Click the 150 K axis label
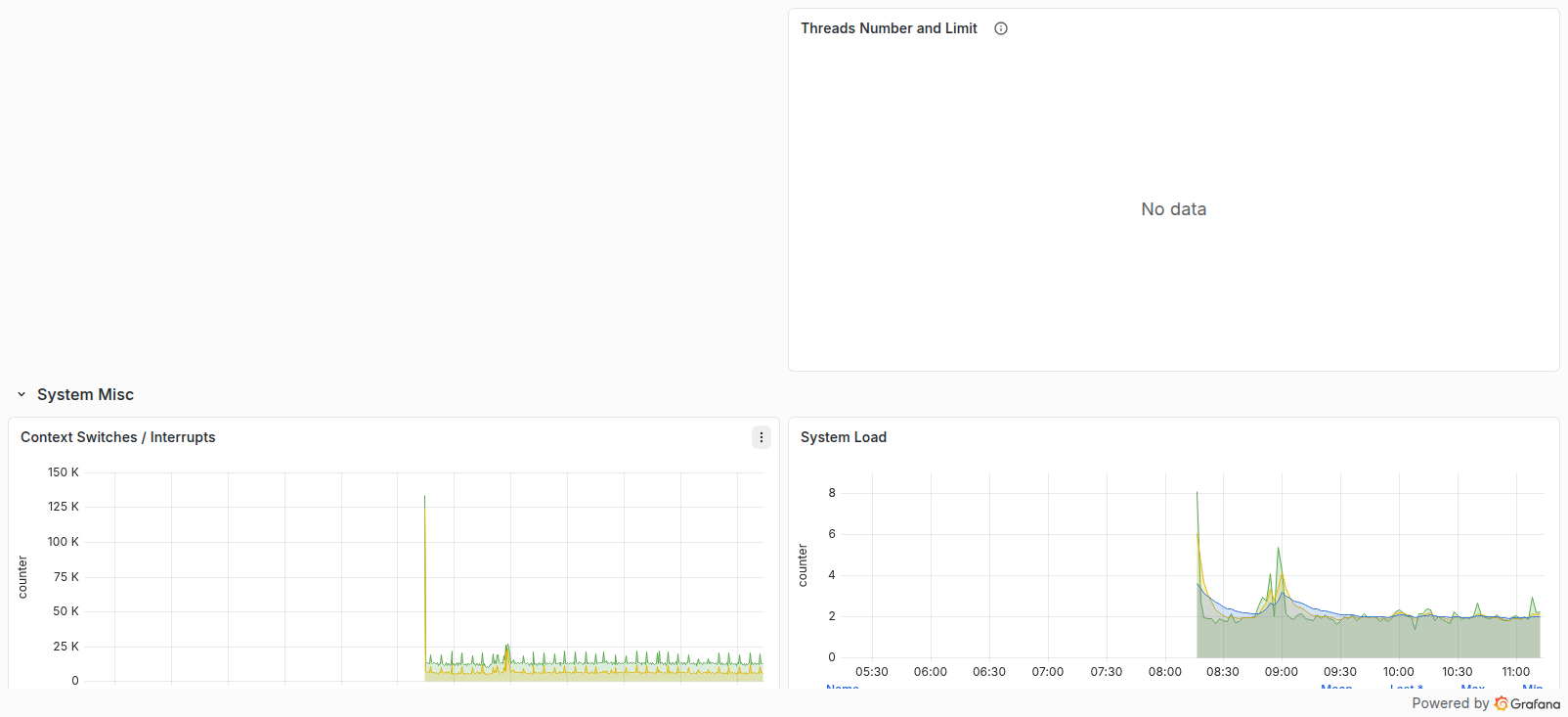This screenshot has width=1568, height=717. tap(64, 472)
